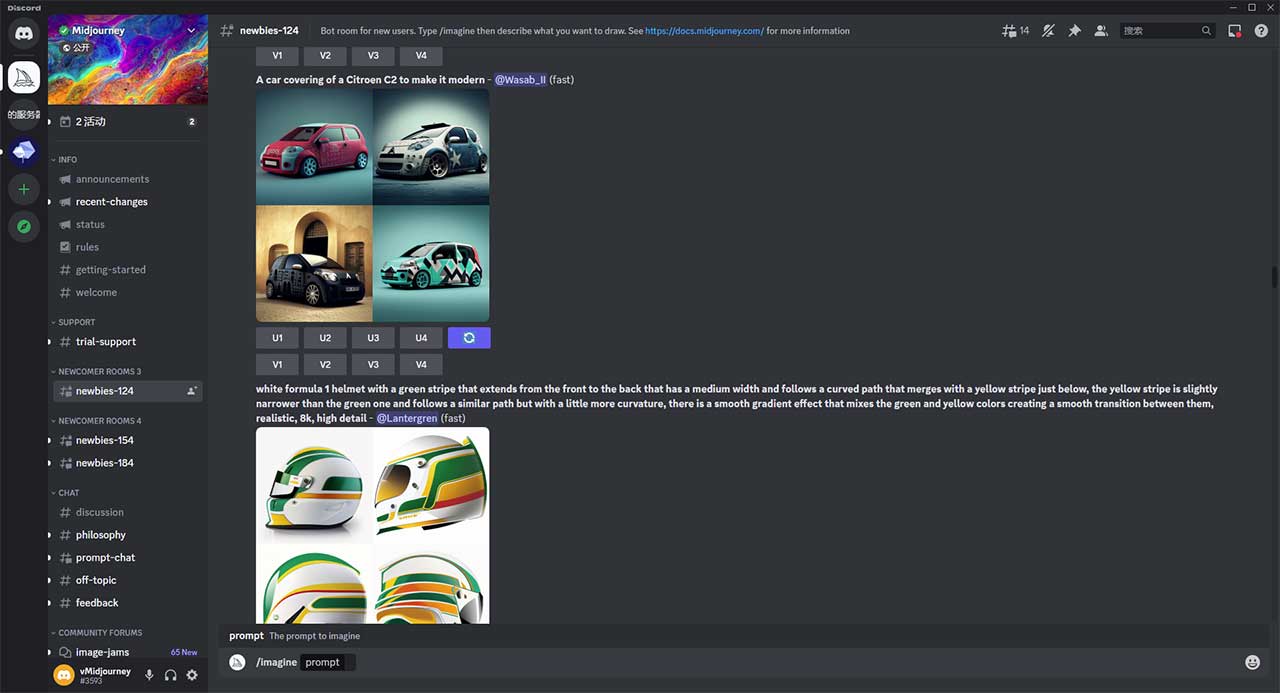The height and width of the screenshot is (693, 1280).
Task: Select the Midjourney sailboat server icon
Action: point(24,77)
